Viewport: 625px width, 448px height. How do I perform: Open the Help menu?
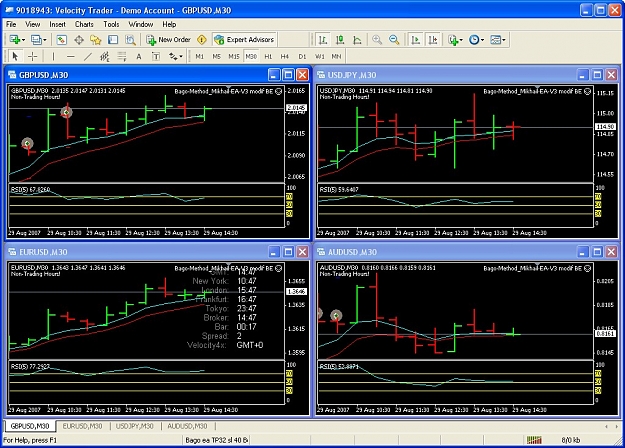(x=169, y=24)
